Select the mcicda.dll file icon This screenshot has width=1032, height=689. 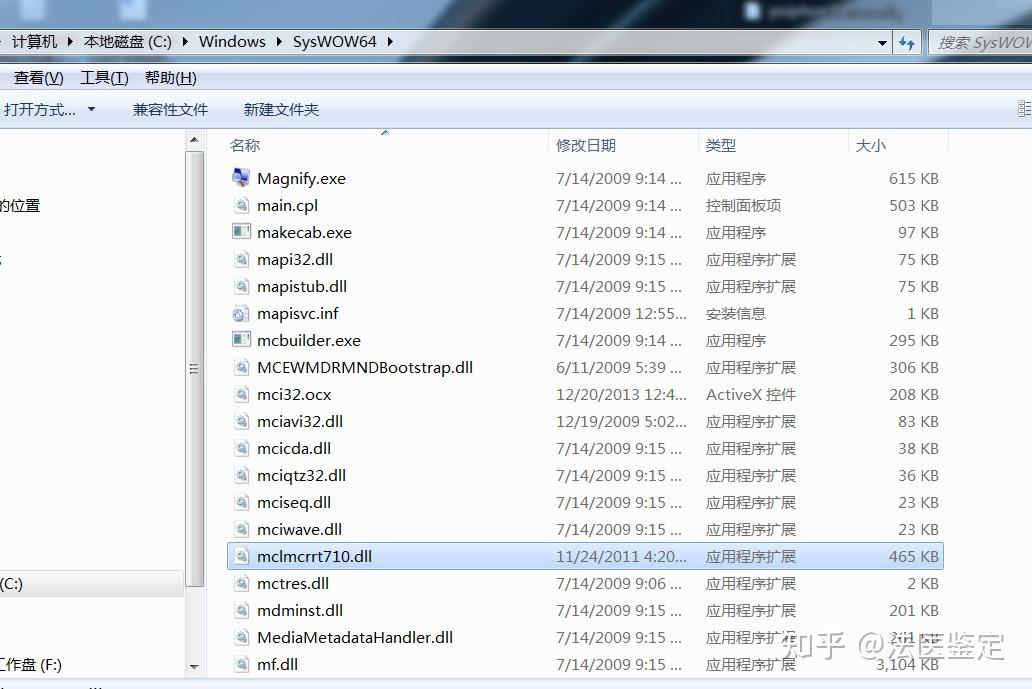[241, 447]
